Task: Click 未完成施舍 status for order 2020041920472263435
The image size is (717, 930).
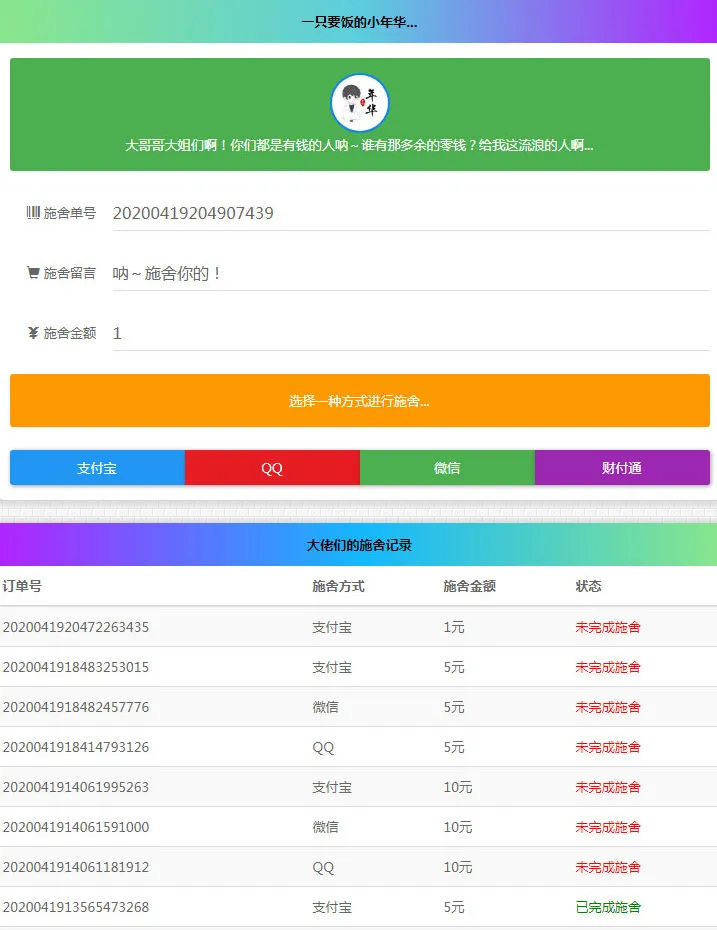Action: (608, 627)
